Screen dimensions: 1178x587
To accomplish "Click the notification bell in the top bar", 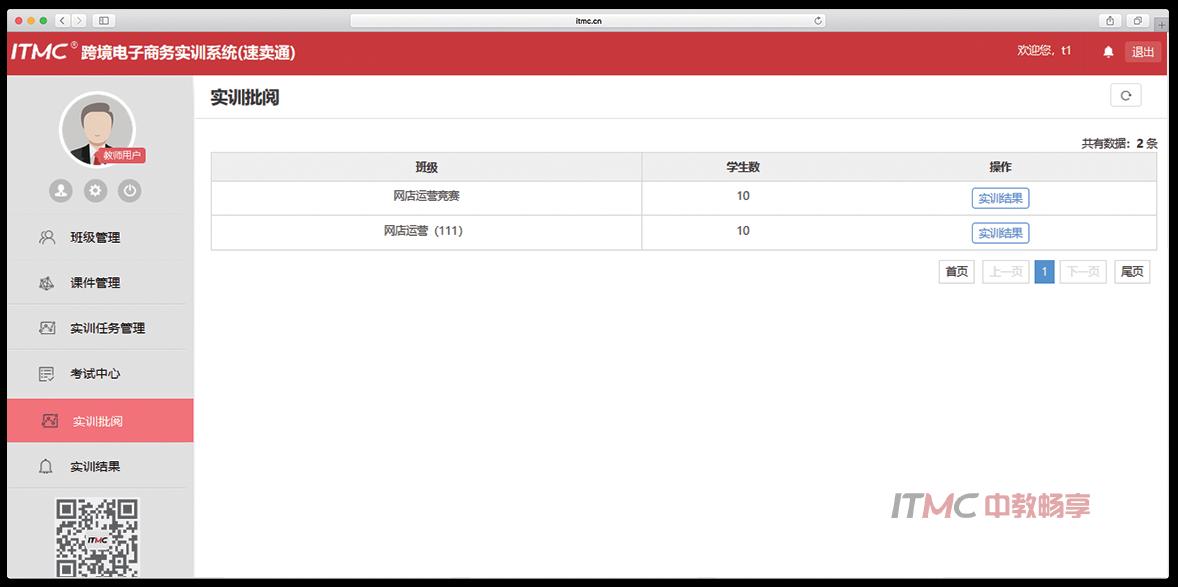I will (x=1107, y=50).
